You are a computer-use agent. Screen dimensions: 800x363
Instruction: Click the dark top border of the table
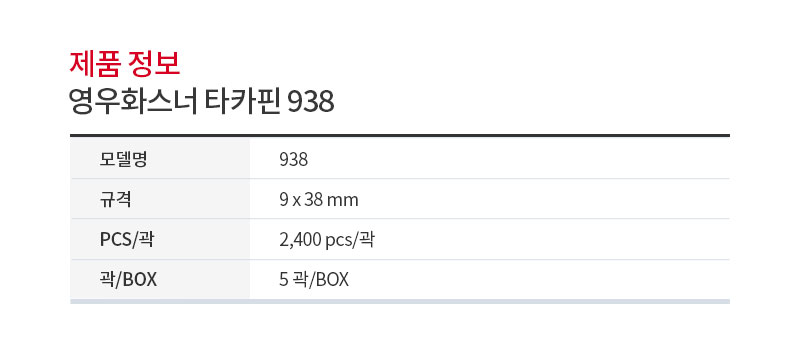(x=400, y=135)
